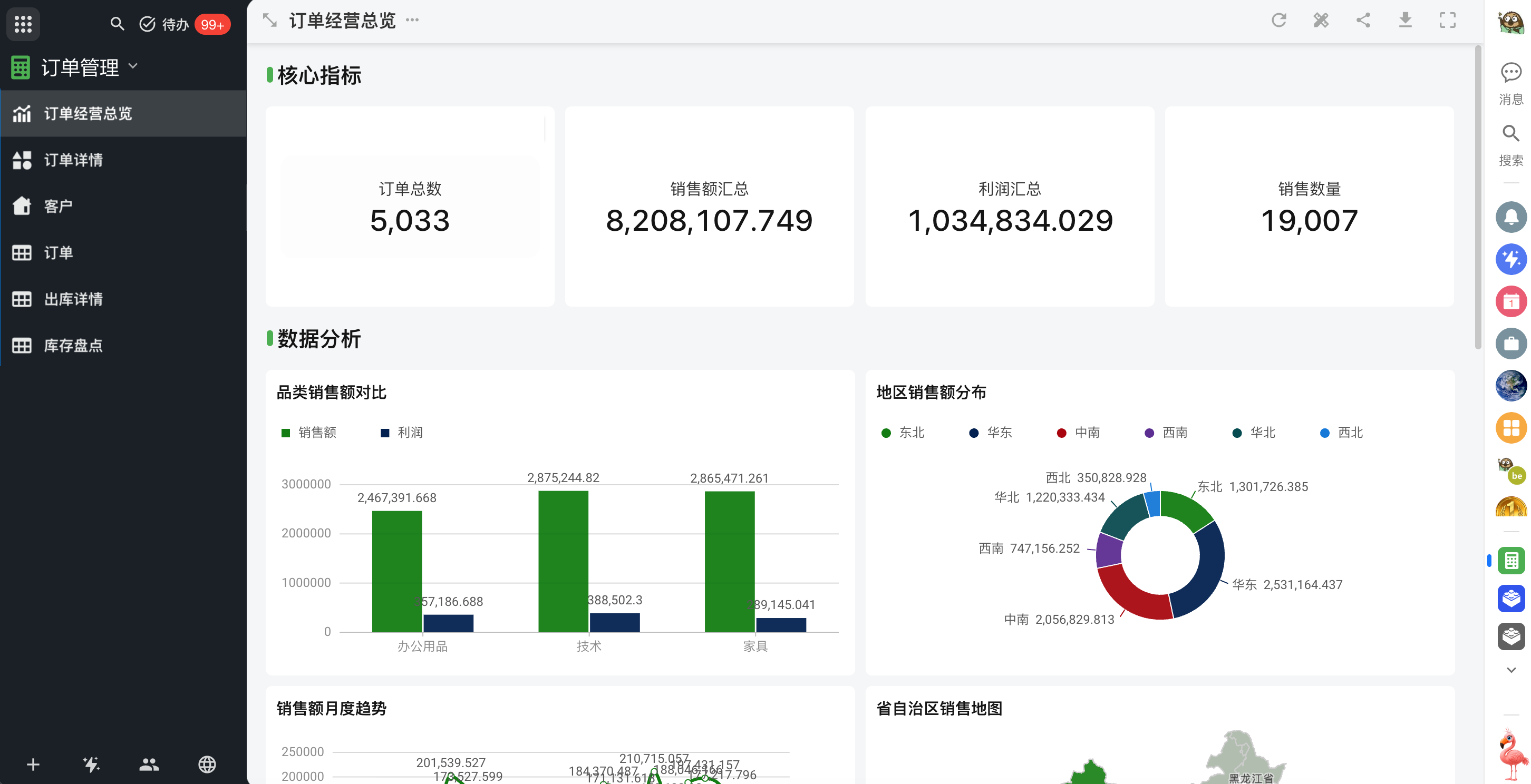Viewport: 1531px width, 784px height.
Task: Click the search magnifier in the sidebar header
Action: 117,24
